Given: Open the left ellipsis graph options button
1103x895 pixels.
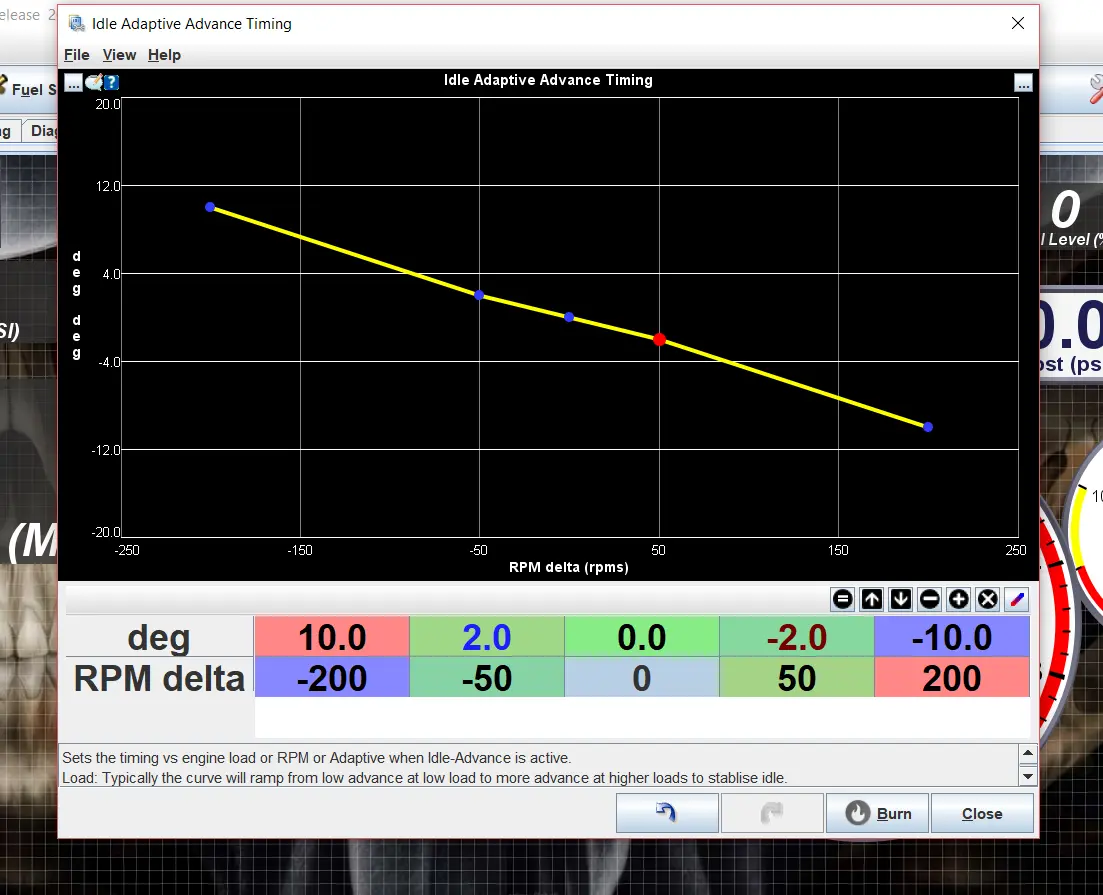Looking at the screenshot, I should [x=74, y=83].
